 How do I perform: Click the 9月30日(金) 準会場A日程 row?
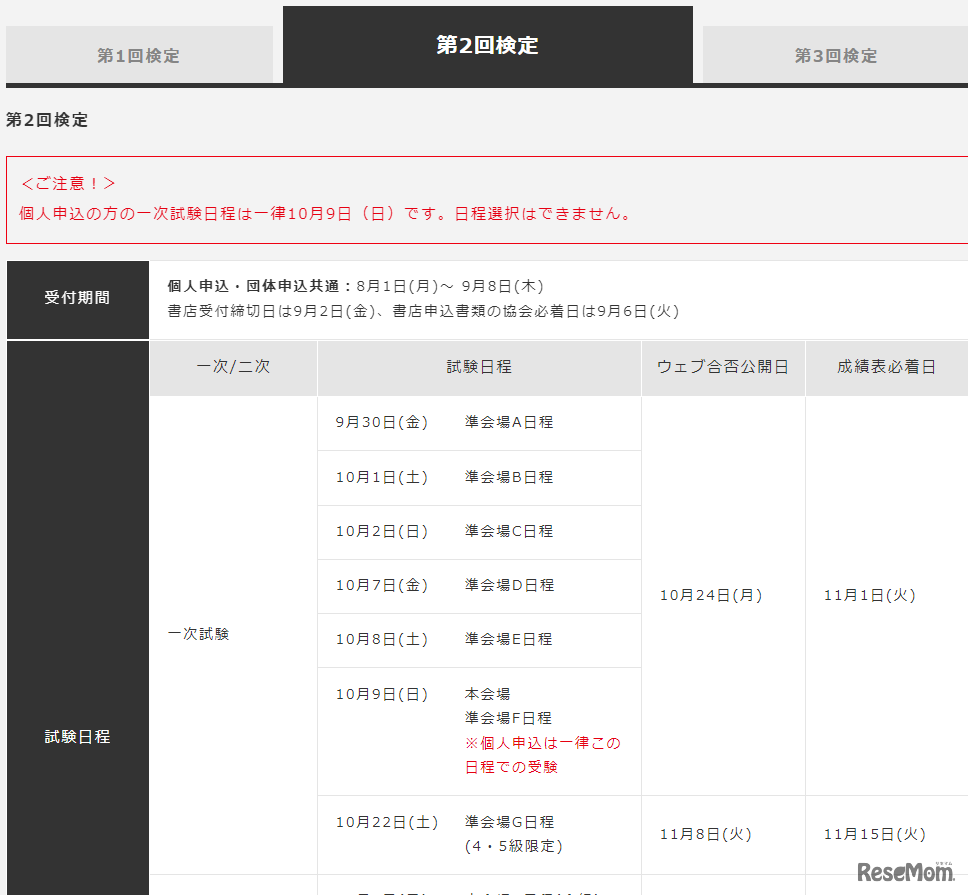pyautogui.click(x=478, y=423)
